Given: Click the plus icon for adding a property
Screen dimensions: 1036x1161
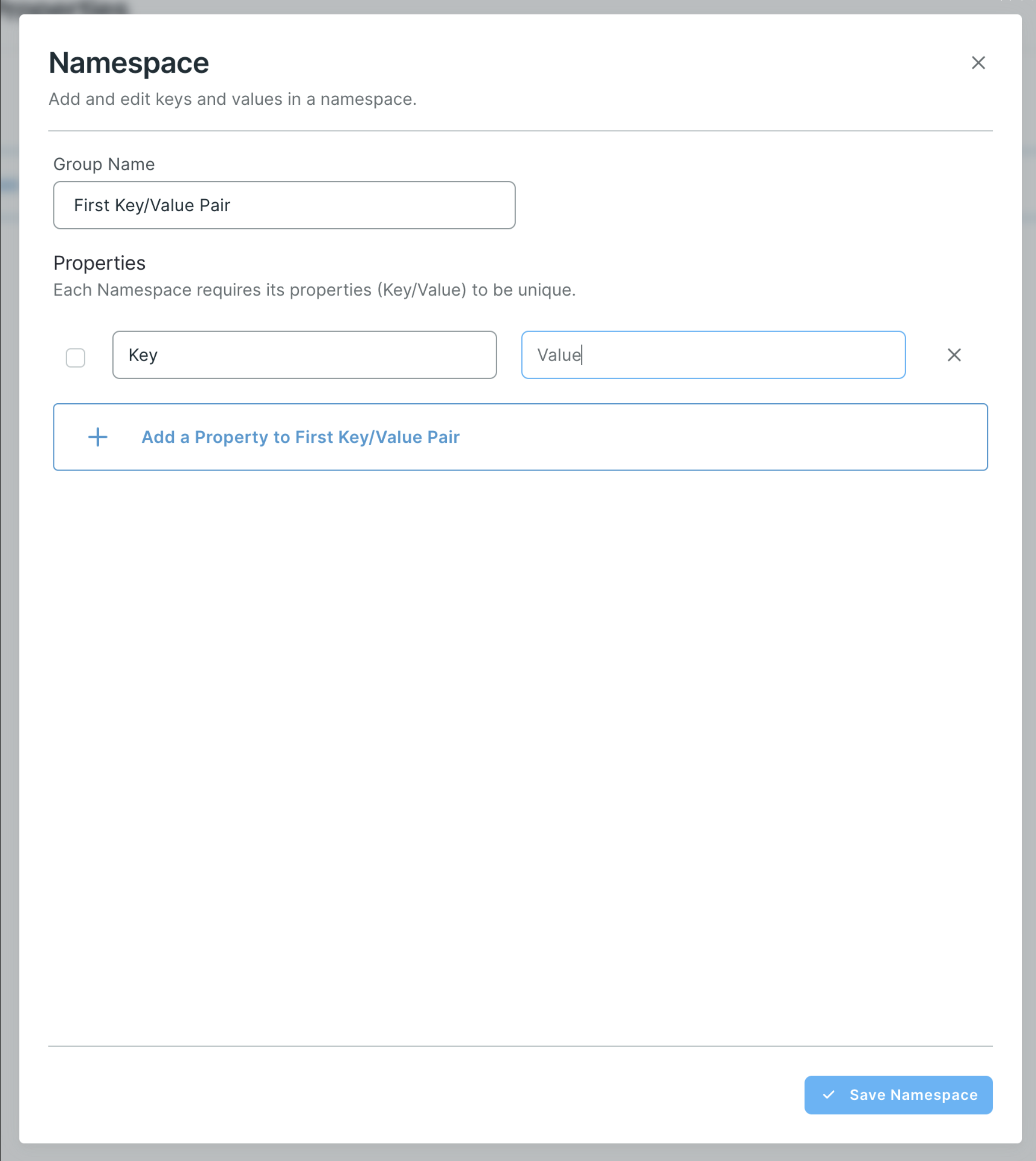Looking at the screenshot, I should point(98,437).
